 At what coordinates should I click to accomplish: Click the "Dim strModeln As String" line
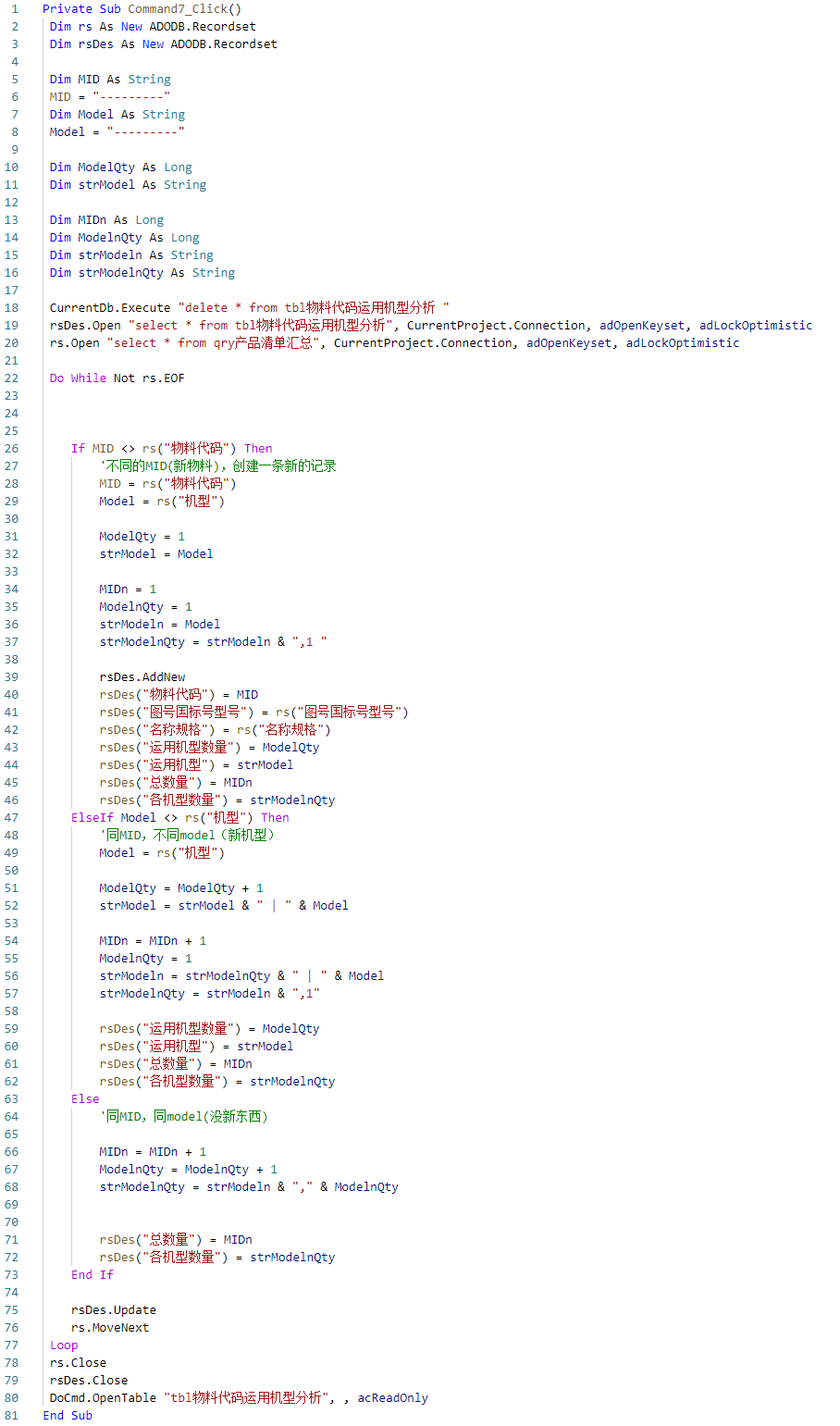pyautogui.click(x=131, y=255)
